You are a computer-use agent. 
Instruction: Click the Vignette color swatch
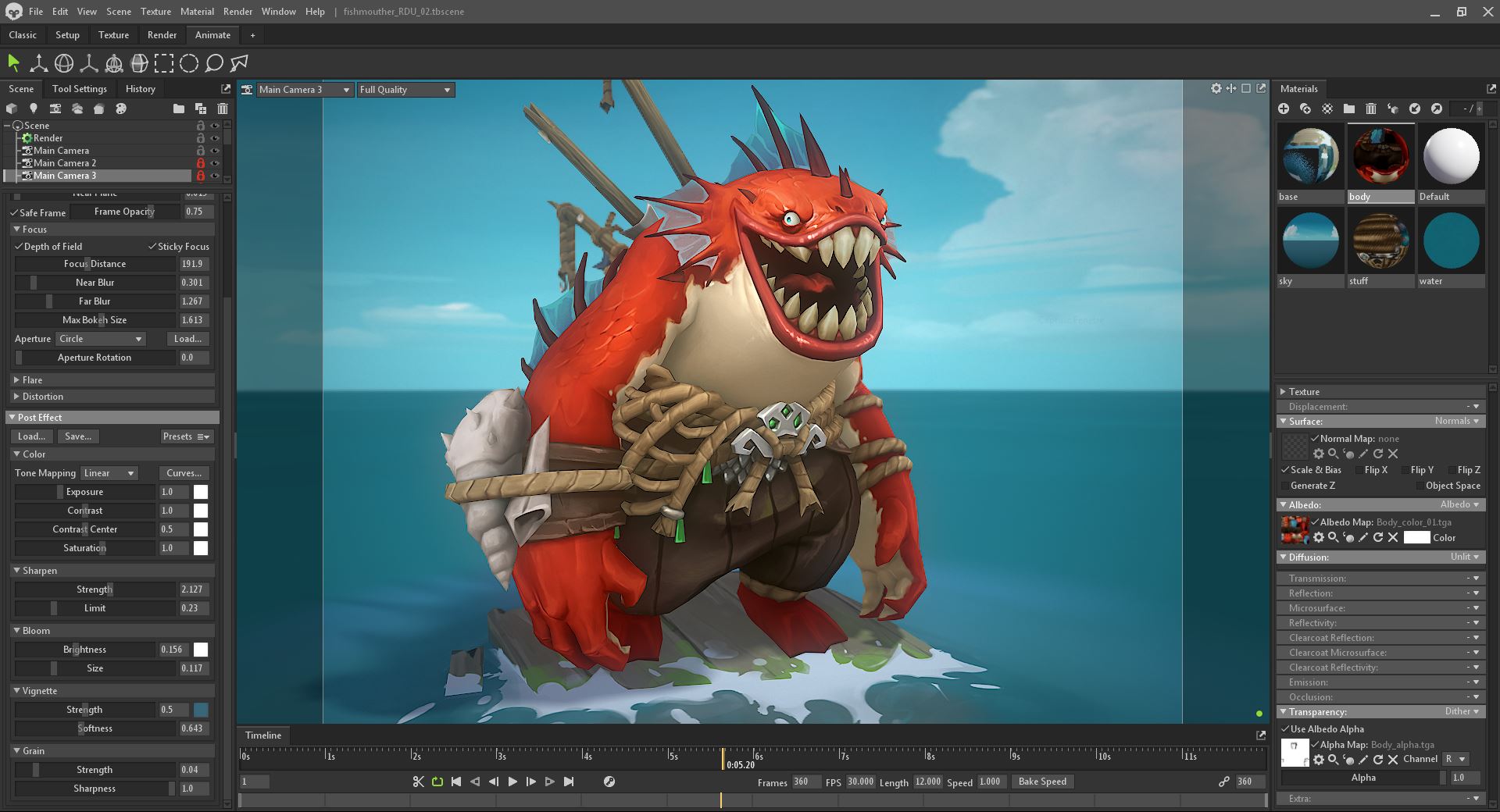pos(201,710)
